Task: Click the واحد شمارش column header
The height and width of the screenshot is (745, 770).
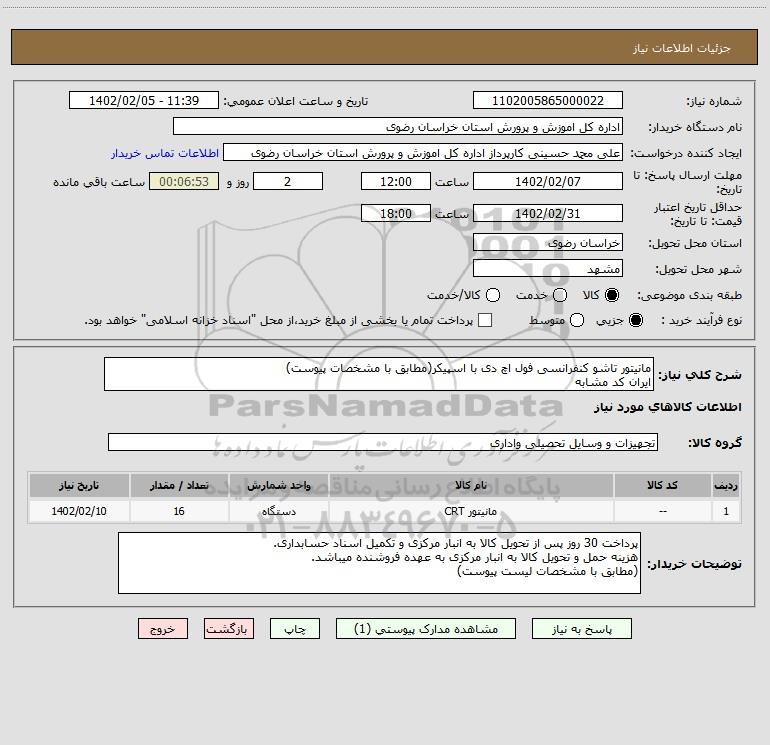Action: click(x=278, y=485)
